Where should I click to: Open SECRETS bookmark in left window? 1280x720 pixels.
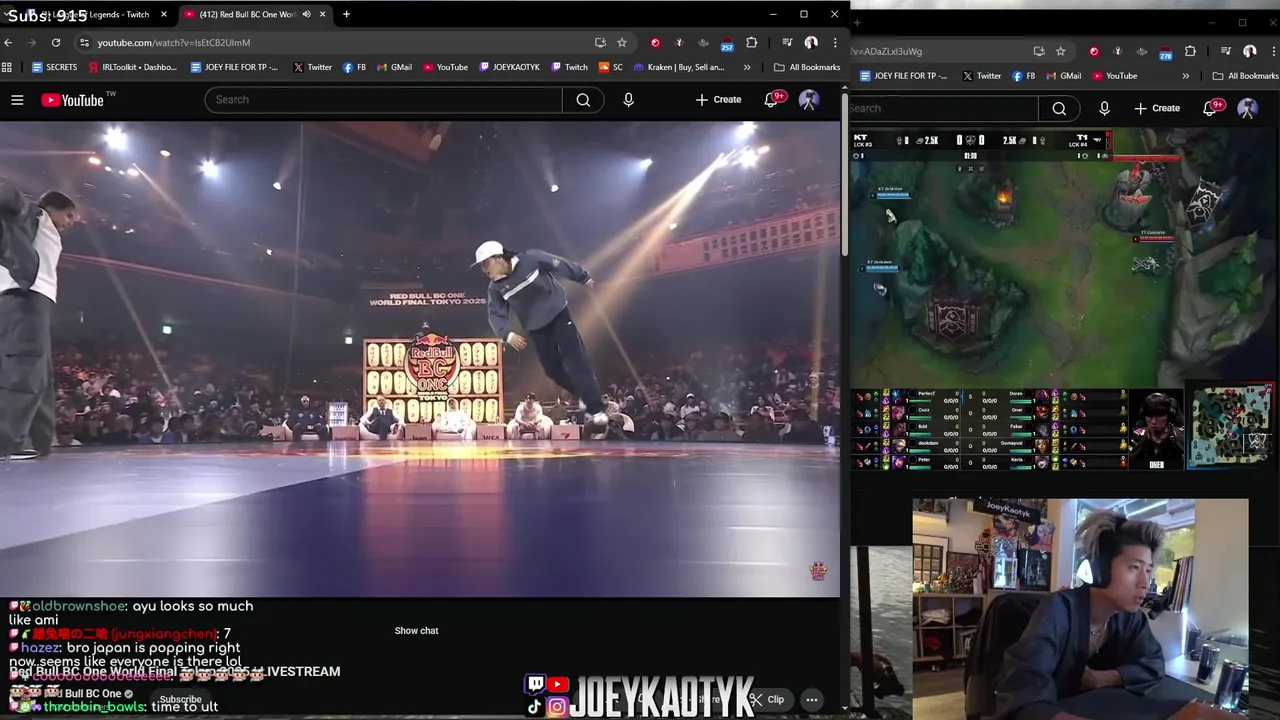[54, 67]
